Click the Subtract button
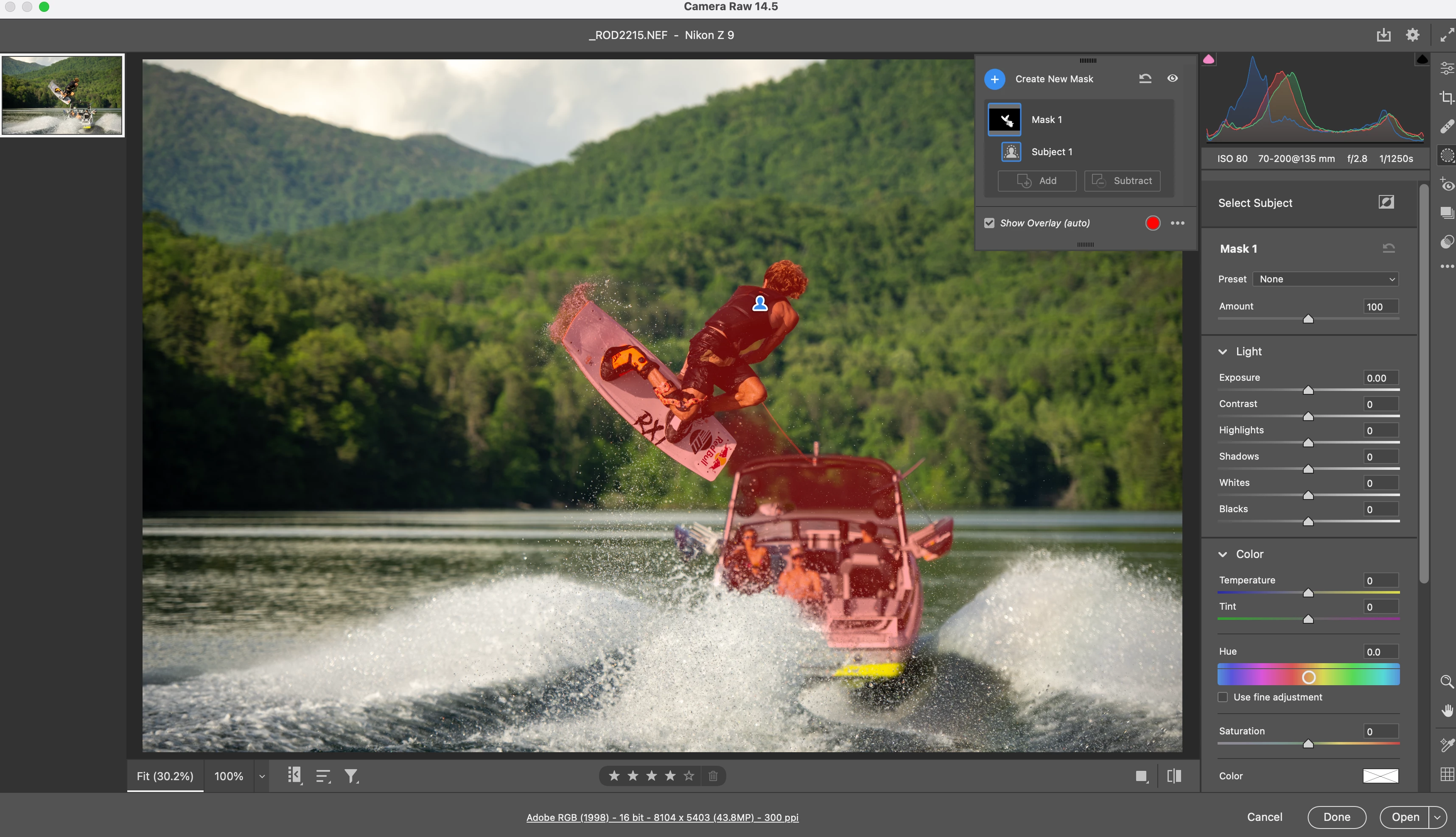1456x837 pixels. (1122, 181)
